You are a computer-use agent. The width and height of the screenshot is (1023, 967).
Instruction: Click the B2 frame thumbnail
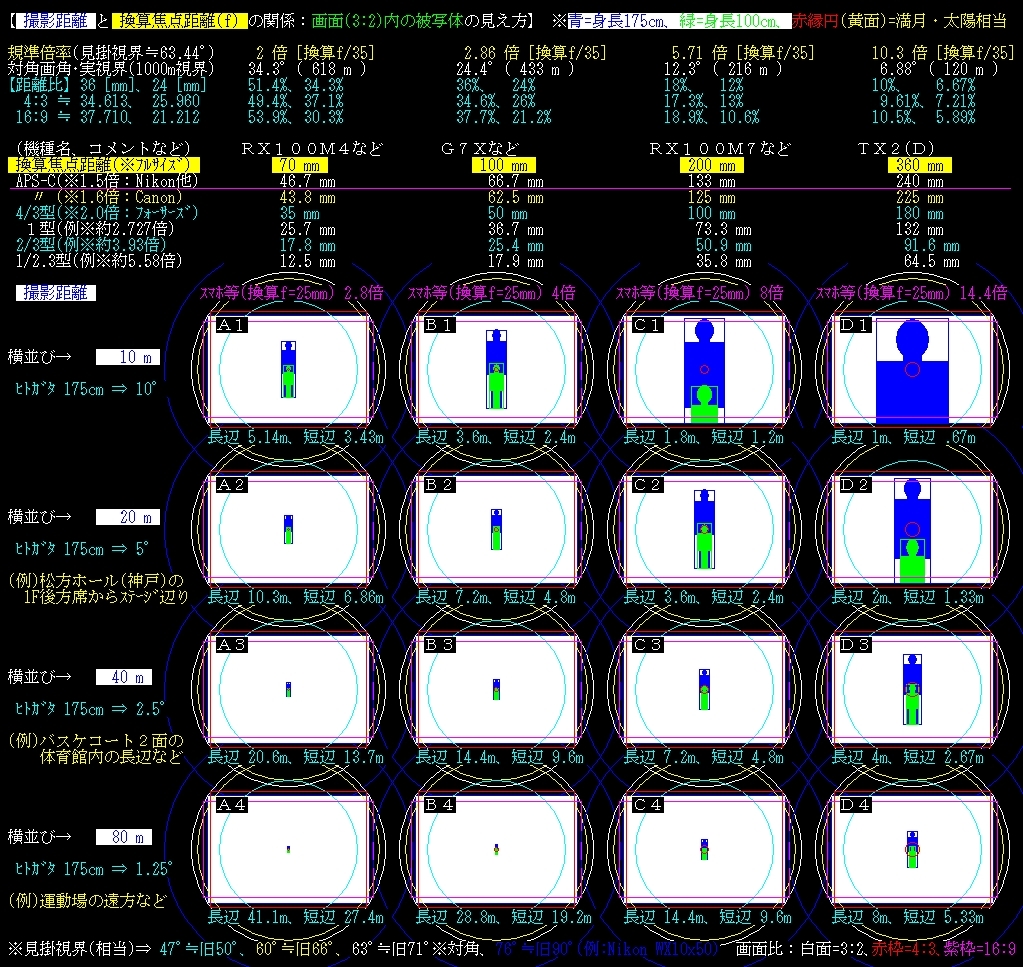coord(496,529)
